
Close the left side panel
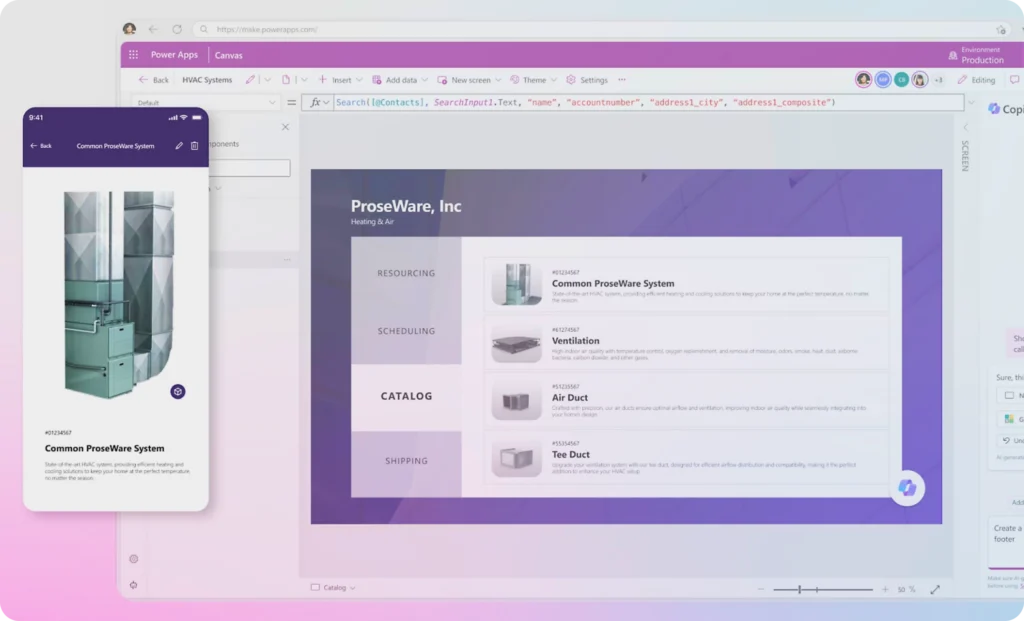[x=285, y=127]
